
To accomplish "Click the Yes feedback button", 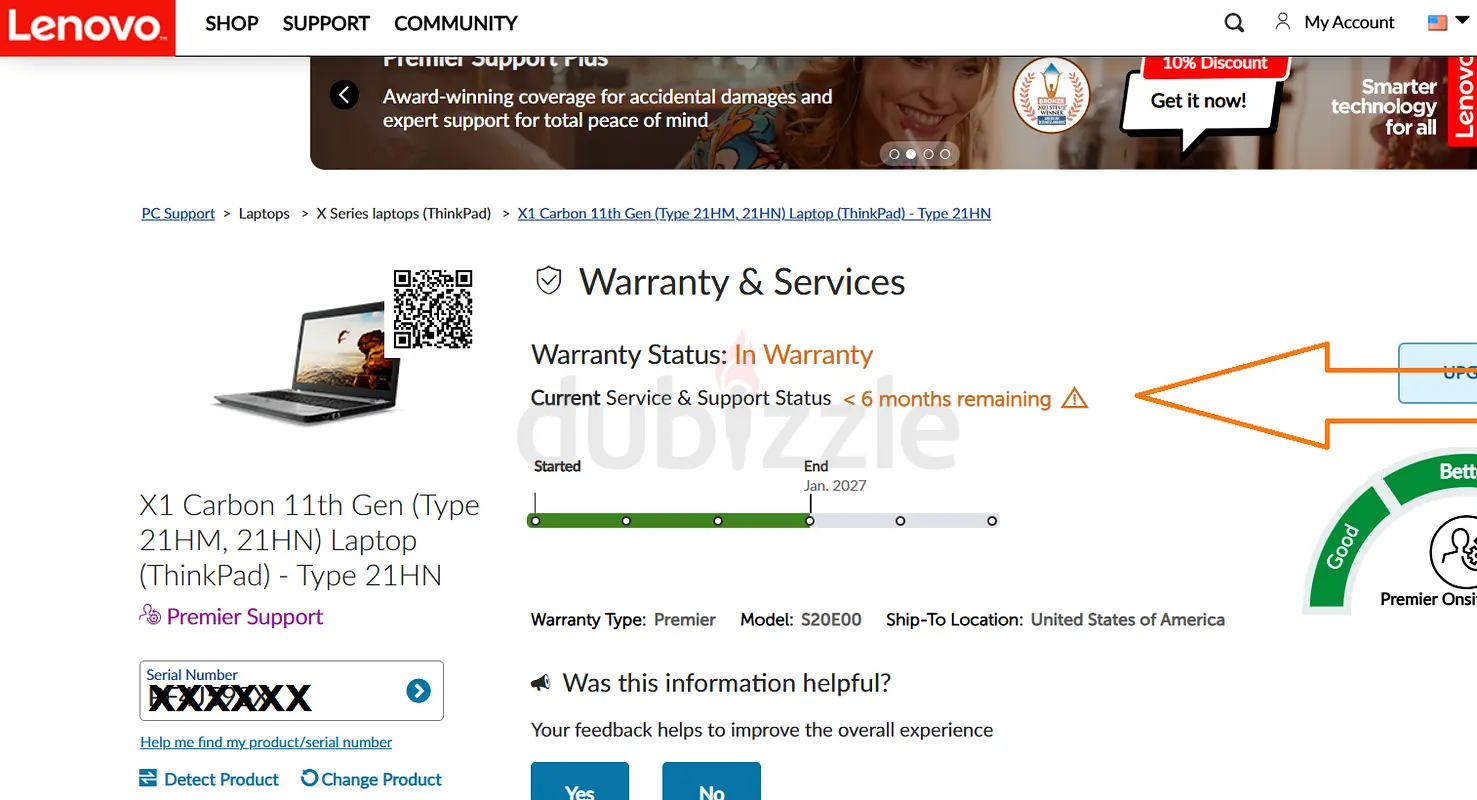I will [x=580, y=781].
